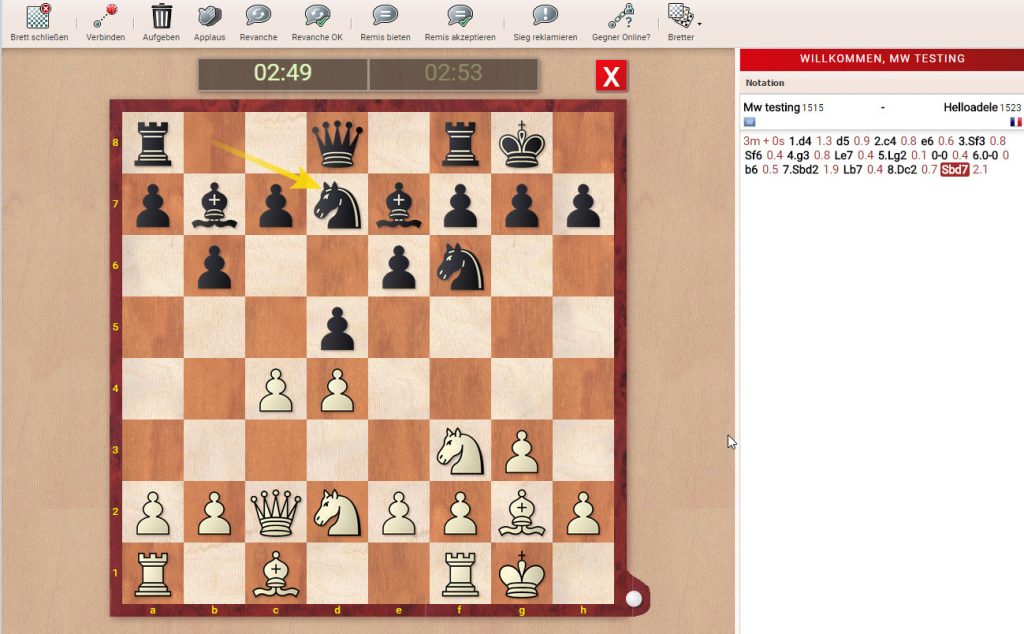Connect to the server with the Verbinden icon

coord(103,18)
